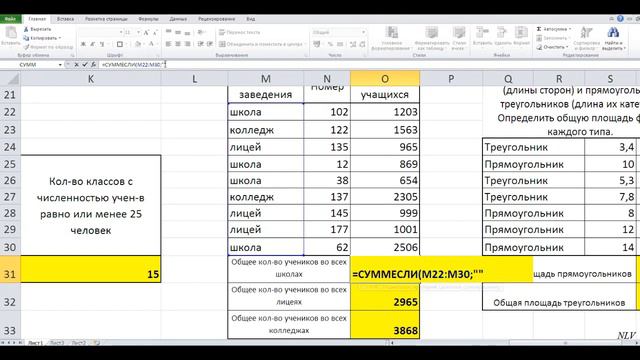Click the percent style icon

331,44
